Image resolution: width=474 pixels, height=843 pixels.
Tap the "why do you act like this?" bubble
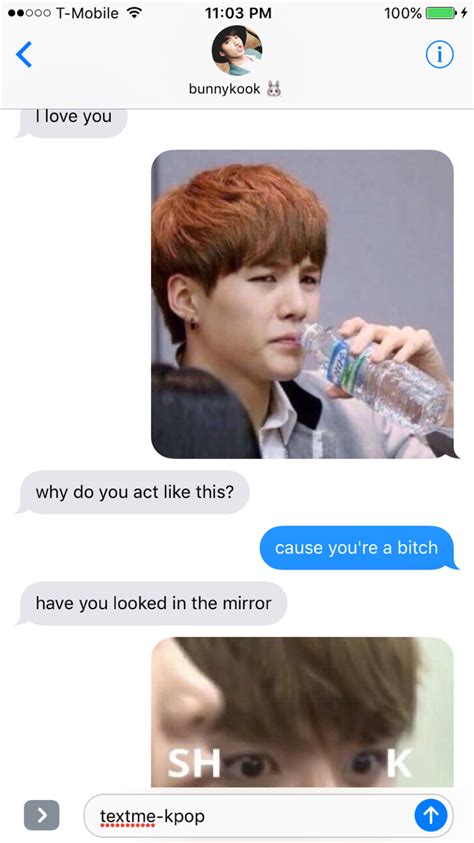tap(134, 492)
